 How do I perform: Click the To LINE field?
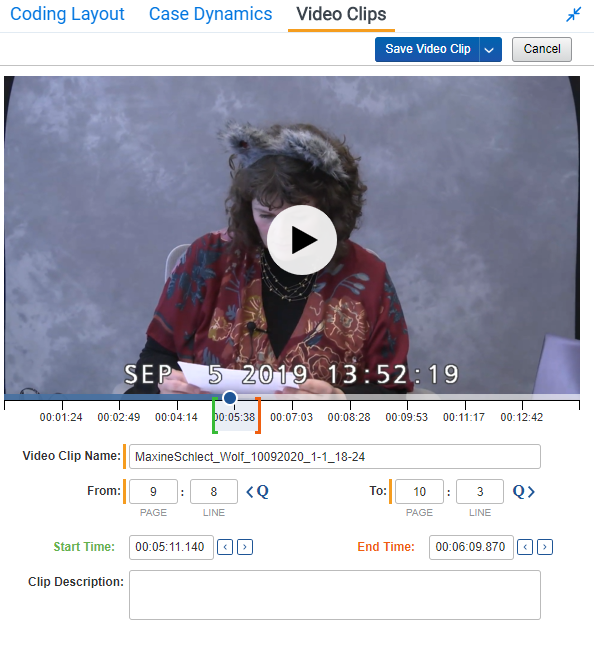pos(480,492)
